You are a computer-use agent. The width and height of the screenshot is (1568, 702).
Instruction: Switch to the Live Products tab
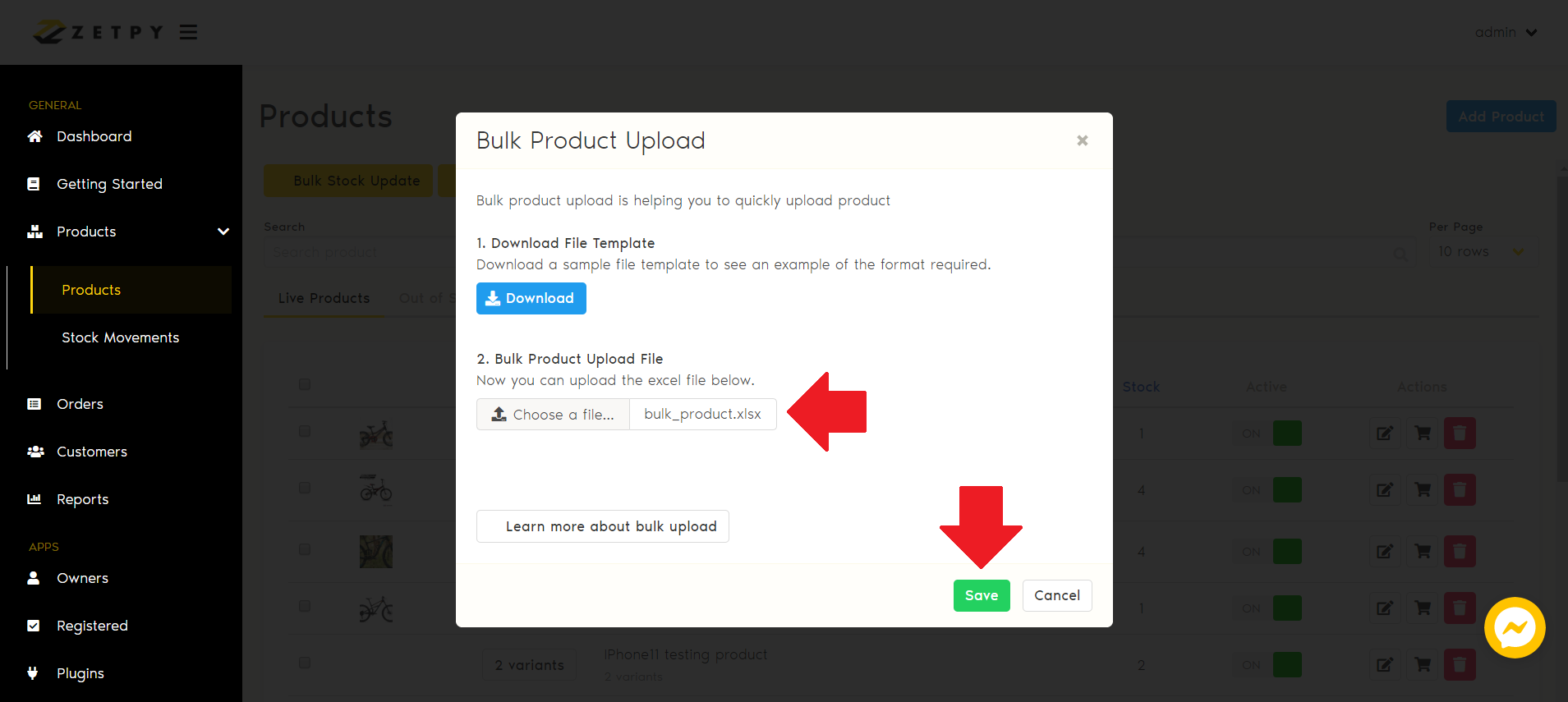(324, 298)
